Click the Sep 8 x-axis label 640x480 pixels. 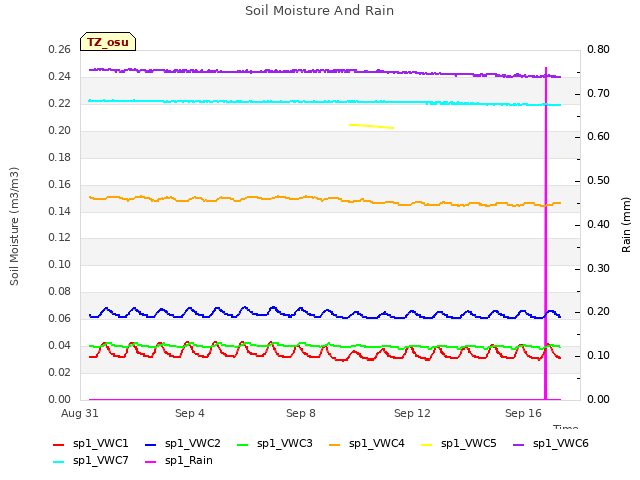tap(301, 413)
